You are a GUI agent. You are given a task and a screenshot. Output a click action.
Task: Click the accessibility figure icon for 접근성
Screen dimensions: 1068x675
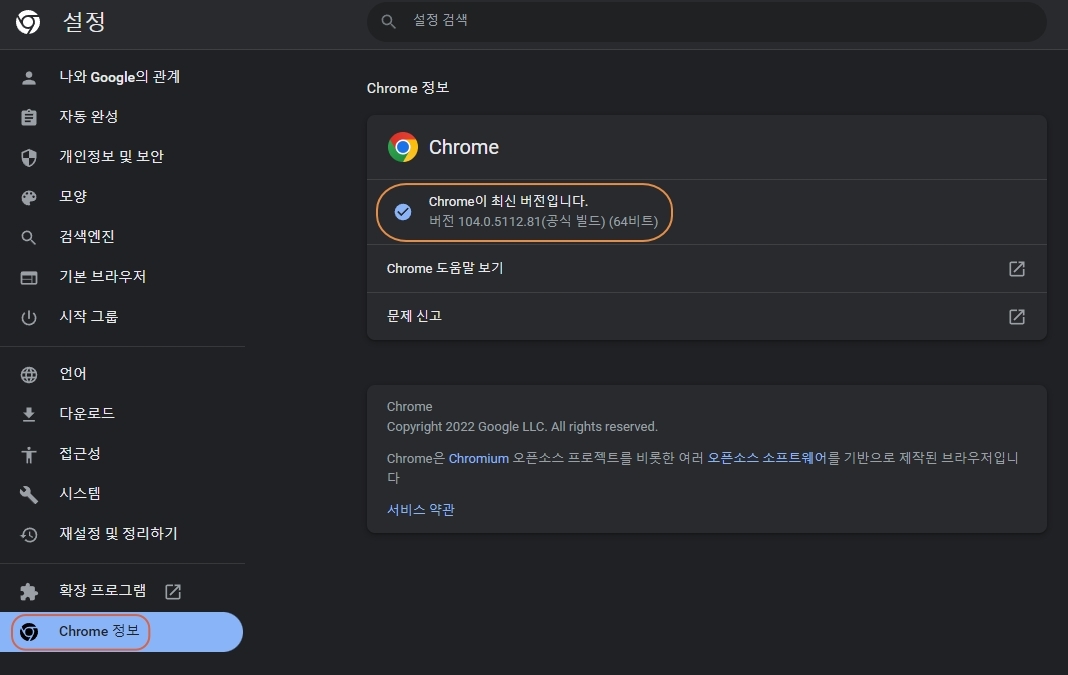(29, 454)
